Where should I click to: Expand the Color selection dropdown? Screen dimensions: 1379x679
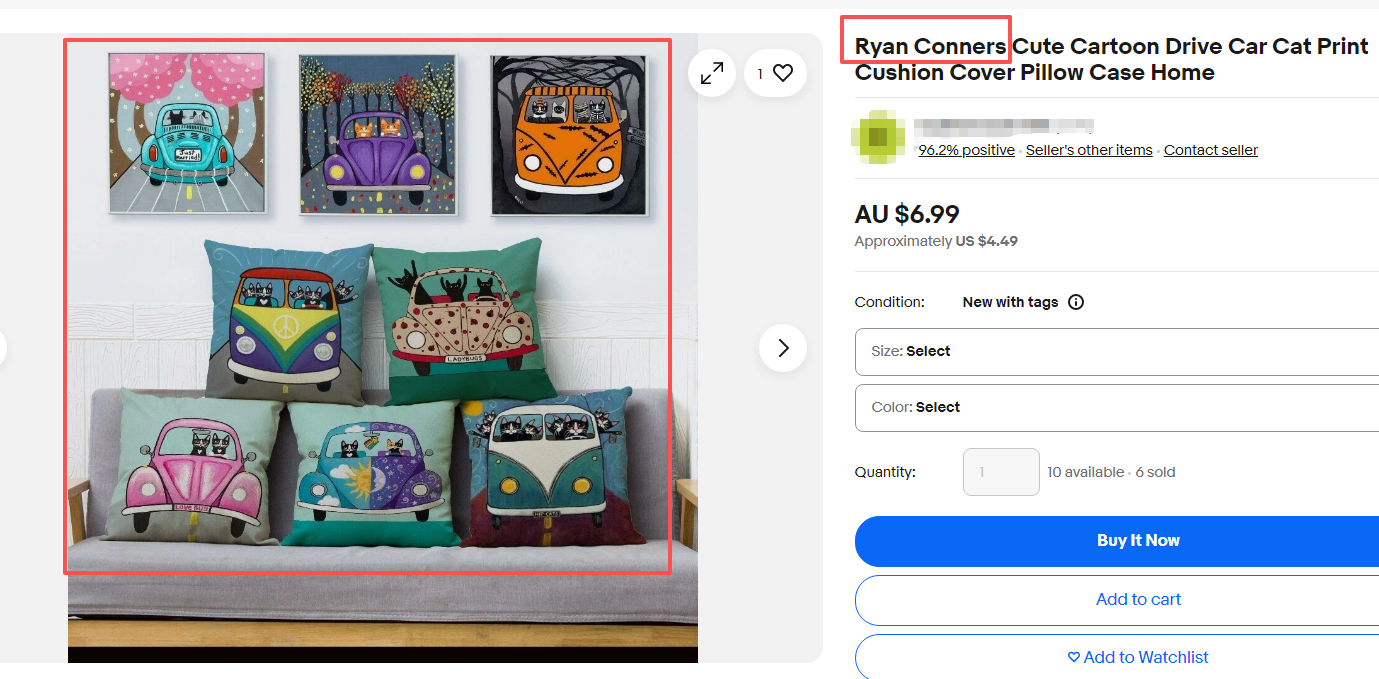tap(1116, 408)
